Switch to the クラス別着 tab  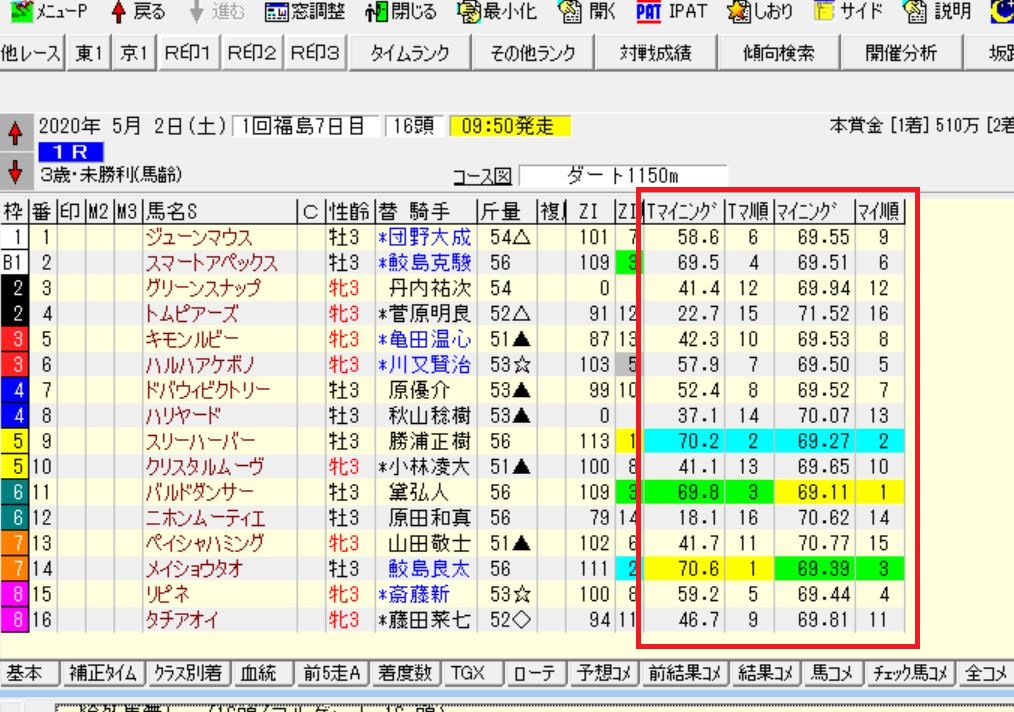pos(188,673)
